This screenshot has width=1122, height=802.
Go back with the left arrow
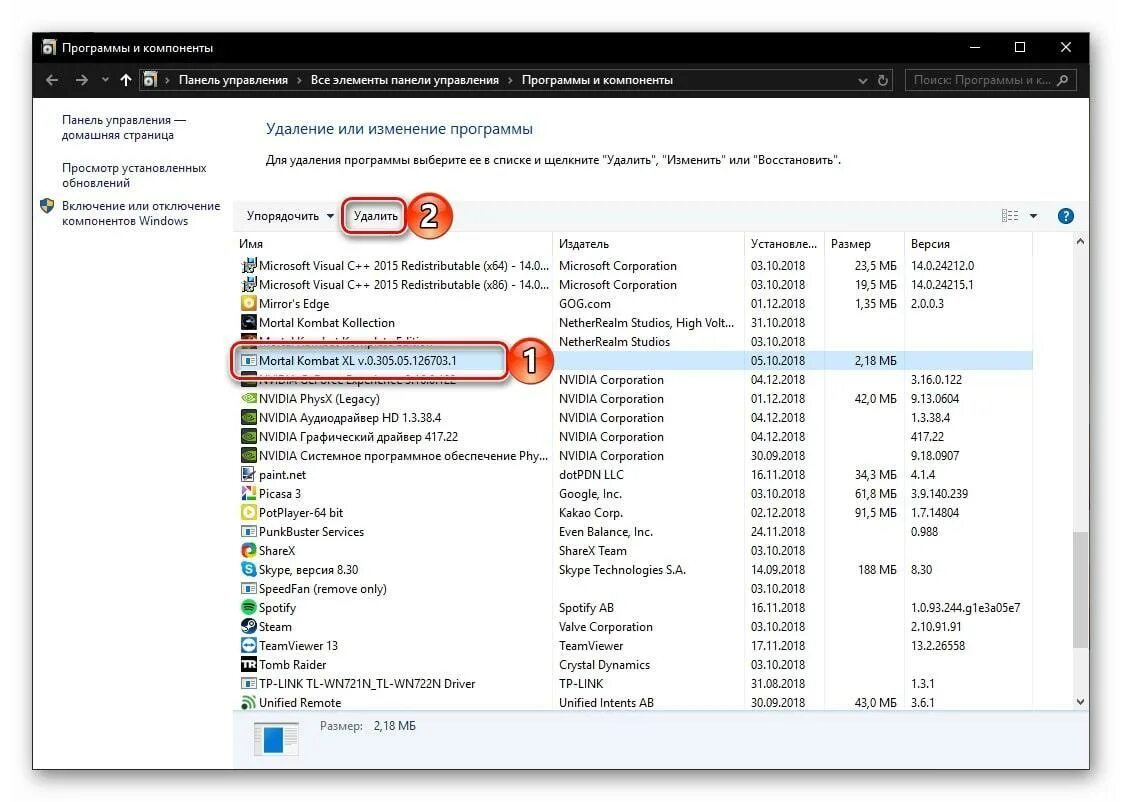point(52,80)
